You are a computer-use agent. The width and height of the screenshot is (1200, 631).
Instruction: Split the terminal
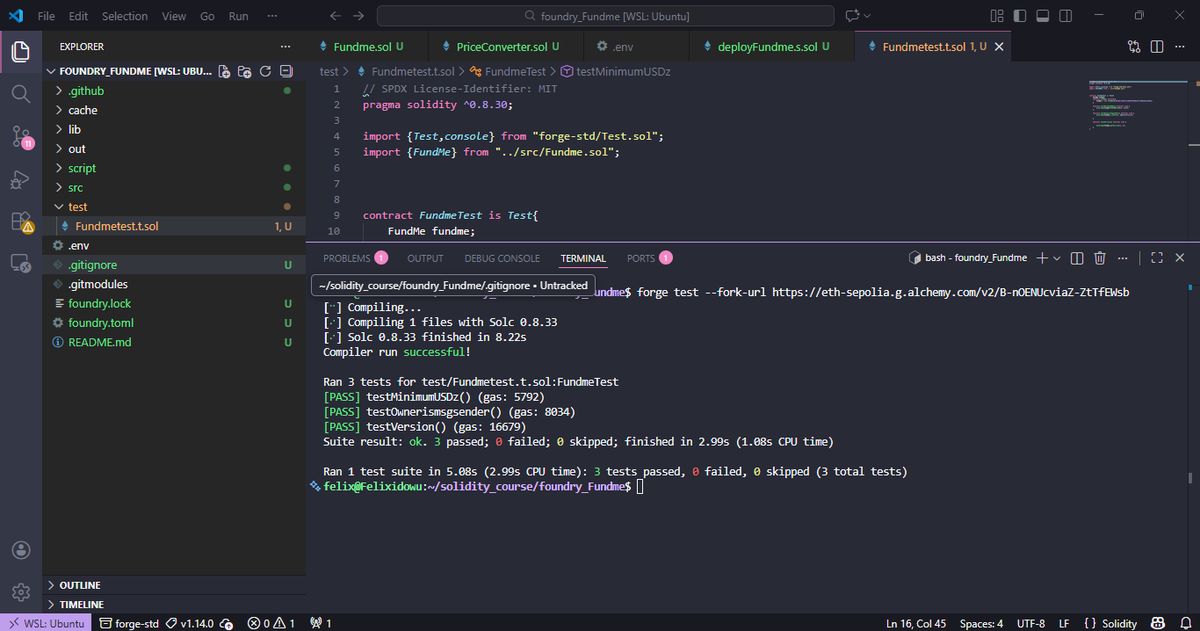1077,258
